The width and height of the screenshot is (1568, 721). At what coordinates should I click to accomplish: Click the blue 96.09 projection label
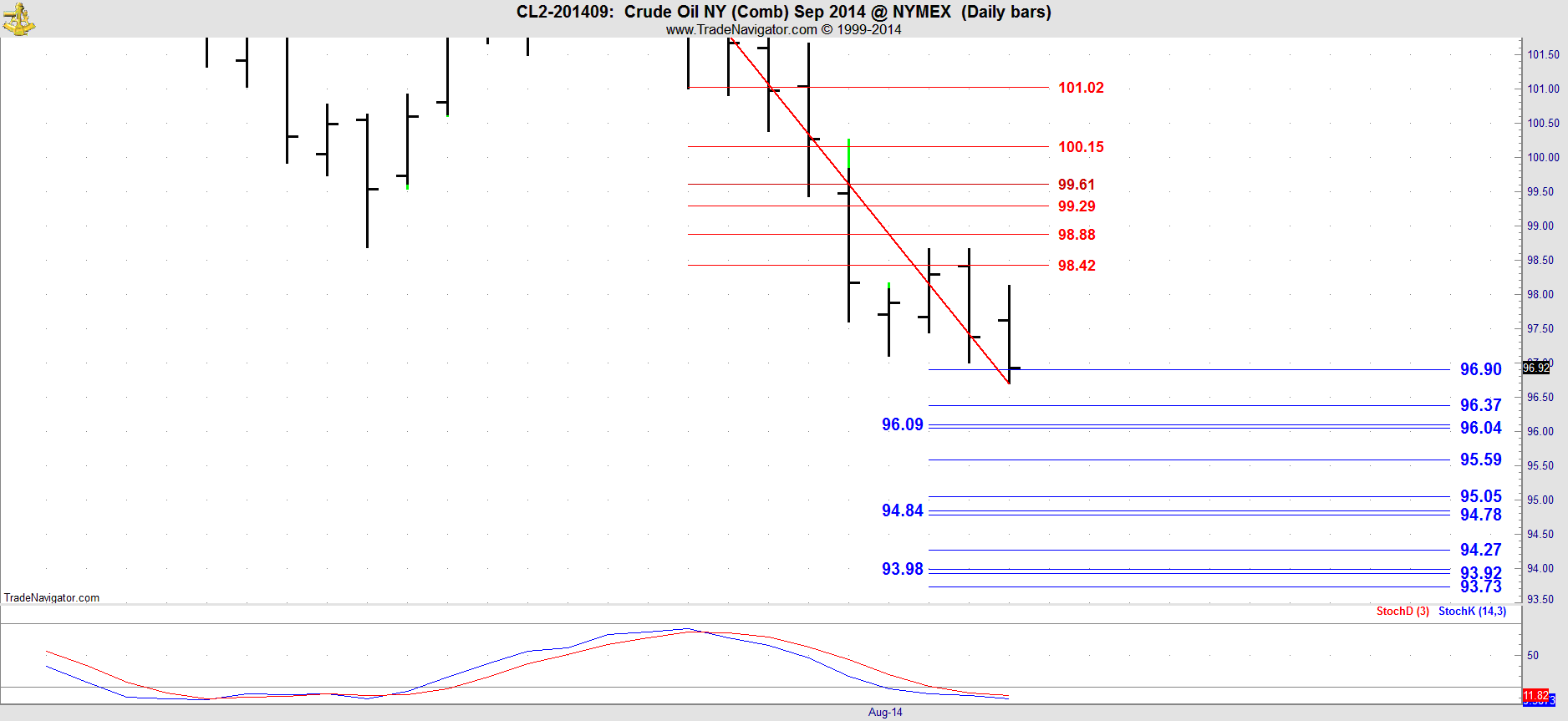pyautogui.click(x=902, y=424)
